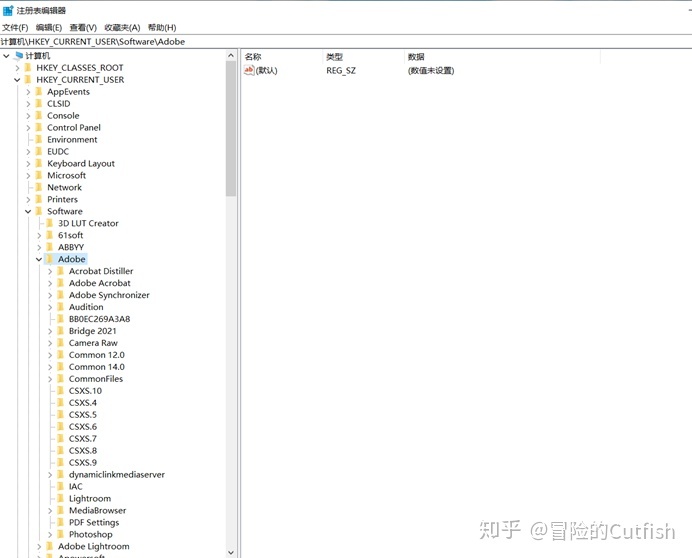Click the ABBYY folder icon
692x558 pixels.
coord(50,247)
